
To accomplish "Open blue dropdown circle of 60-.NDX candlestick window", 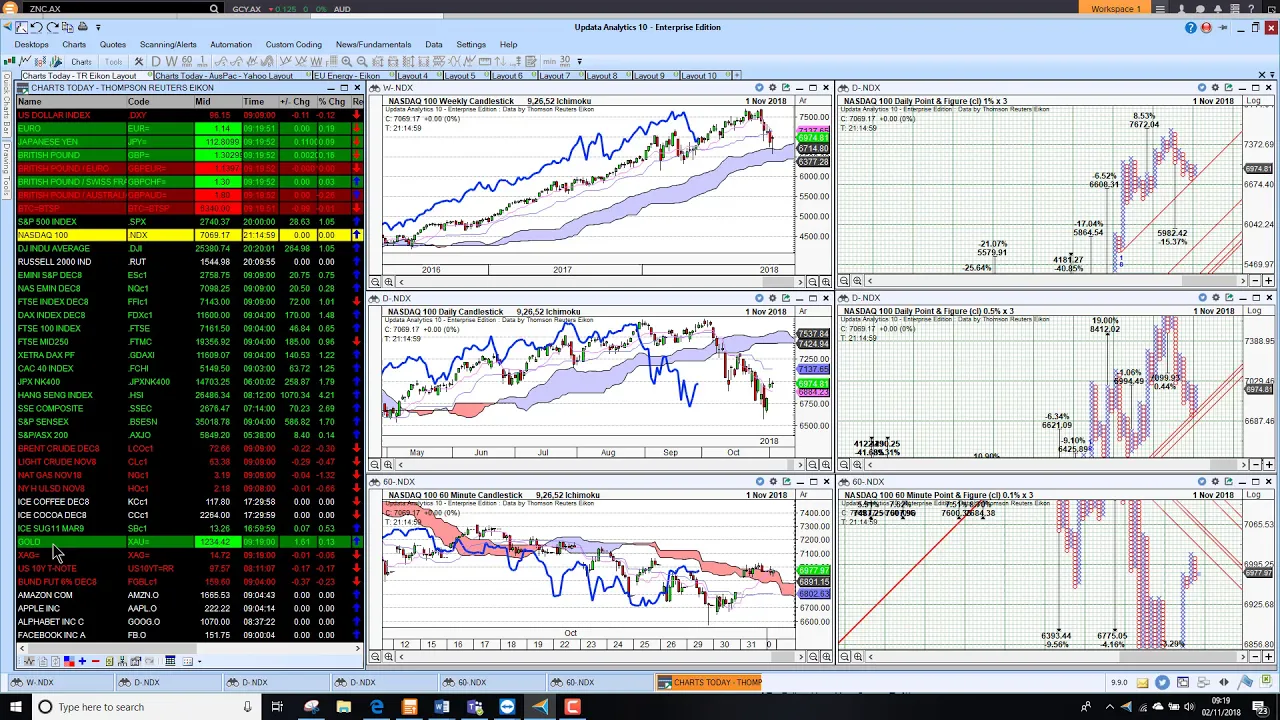I will pyautogui.click(x=759, y=482).
